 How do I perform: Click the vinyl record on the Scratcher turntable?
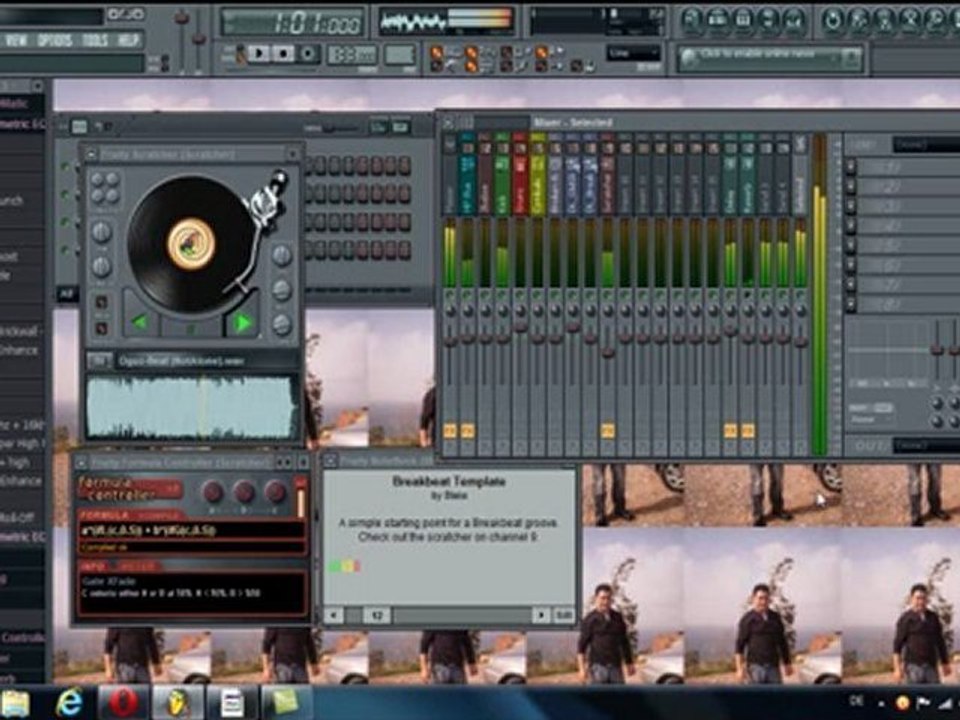(x=190, y=244)
